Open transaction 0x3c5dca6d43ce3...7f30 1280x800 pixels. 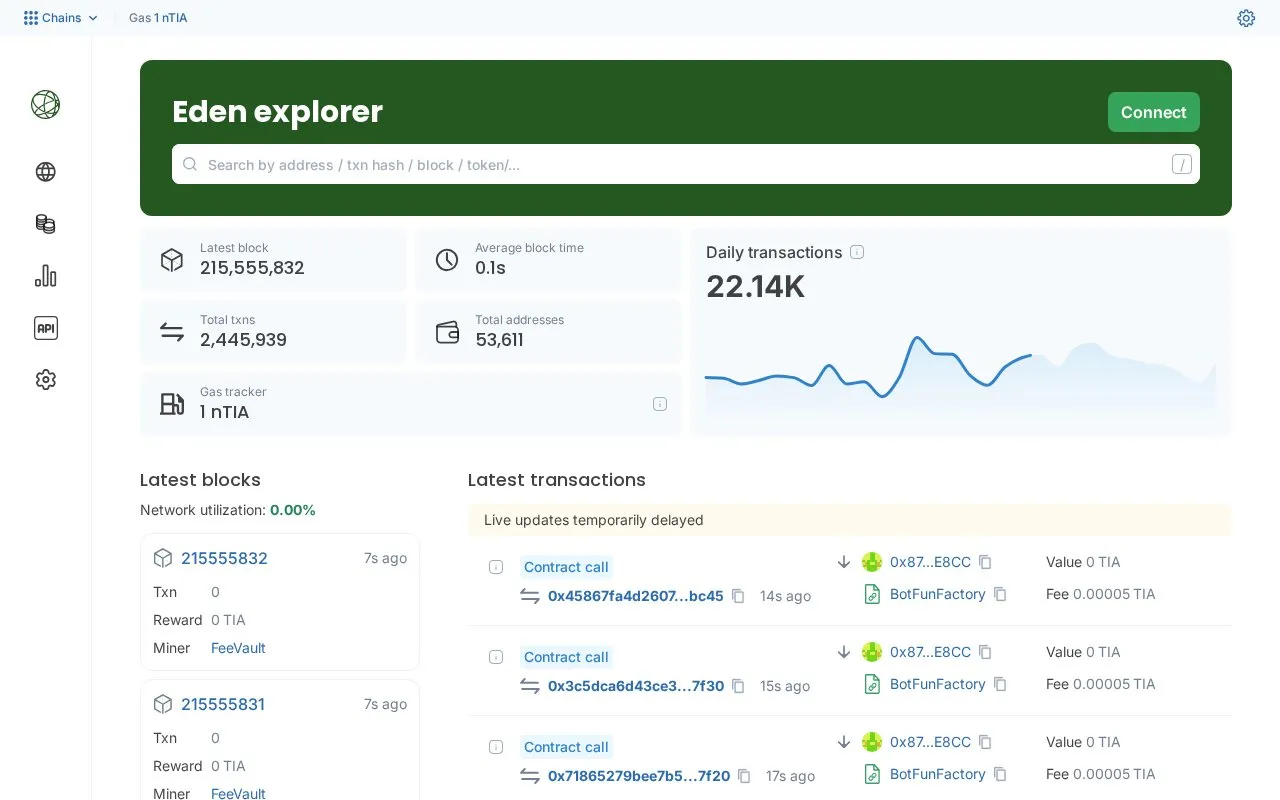pyautogui.click(x=636, y=686)
